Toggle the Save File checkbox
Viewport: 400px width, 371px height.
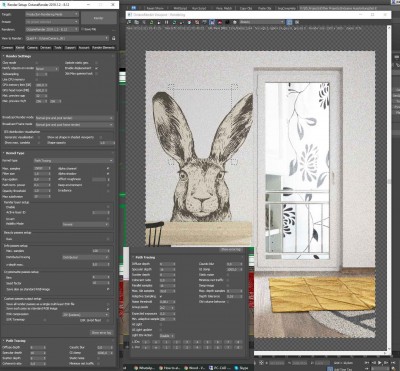click(82, 29)
